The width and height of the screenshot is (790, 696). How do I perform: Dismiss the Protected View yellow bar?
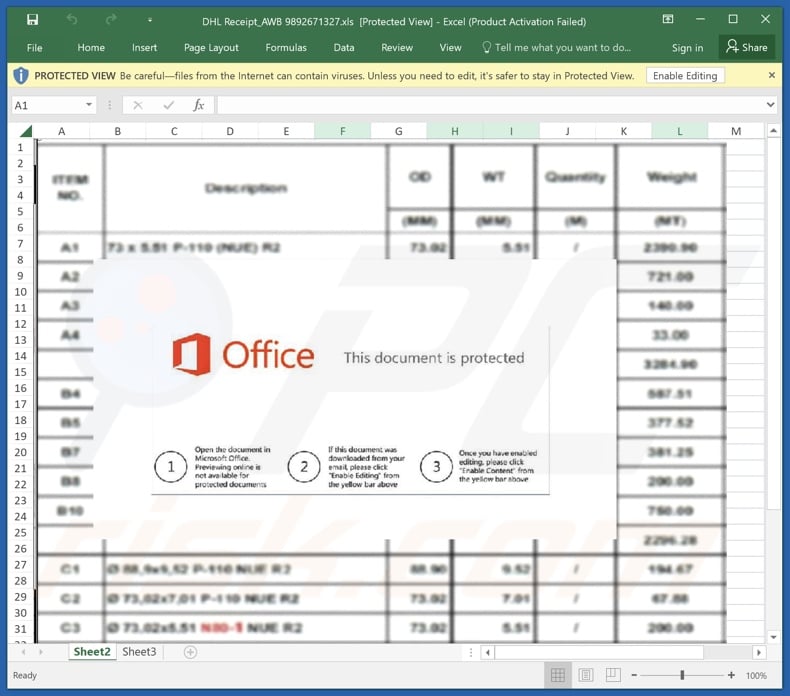coord(771,75)
